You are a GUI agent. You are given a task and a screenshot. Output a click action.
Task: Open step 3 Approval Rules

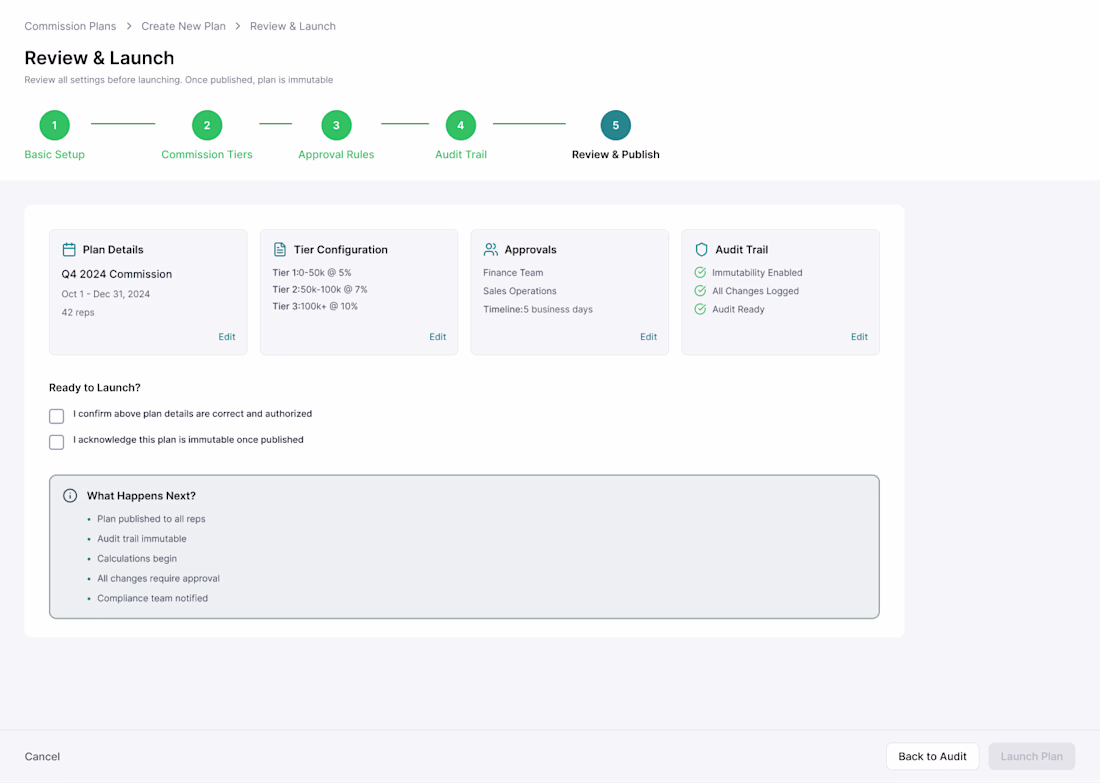336,125
